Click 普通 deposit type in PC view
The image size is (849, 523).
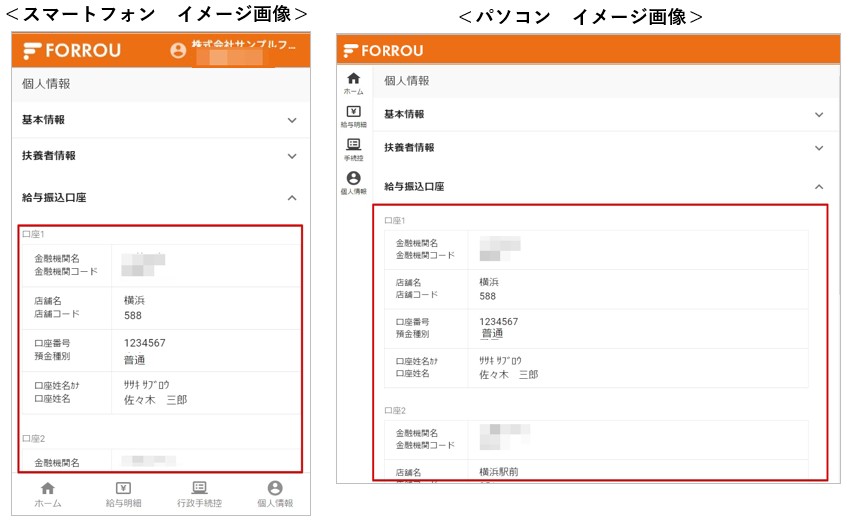pos(492,334)
